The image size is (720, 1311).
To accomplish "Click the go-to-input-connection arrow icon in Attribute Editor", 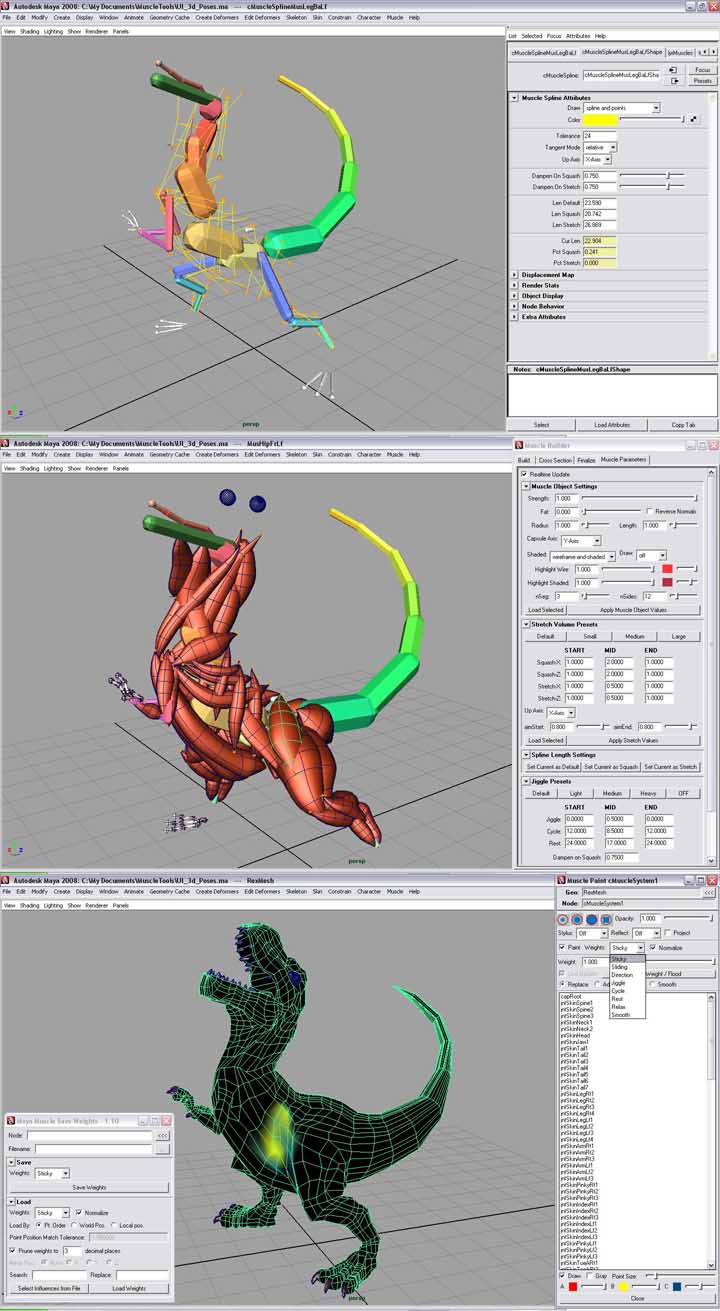I will click(x=673, y=70).
